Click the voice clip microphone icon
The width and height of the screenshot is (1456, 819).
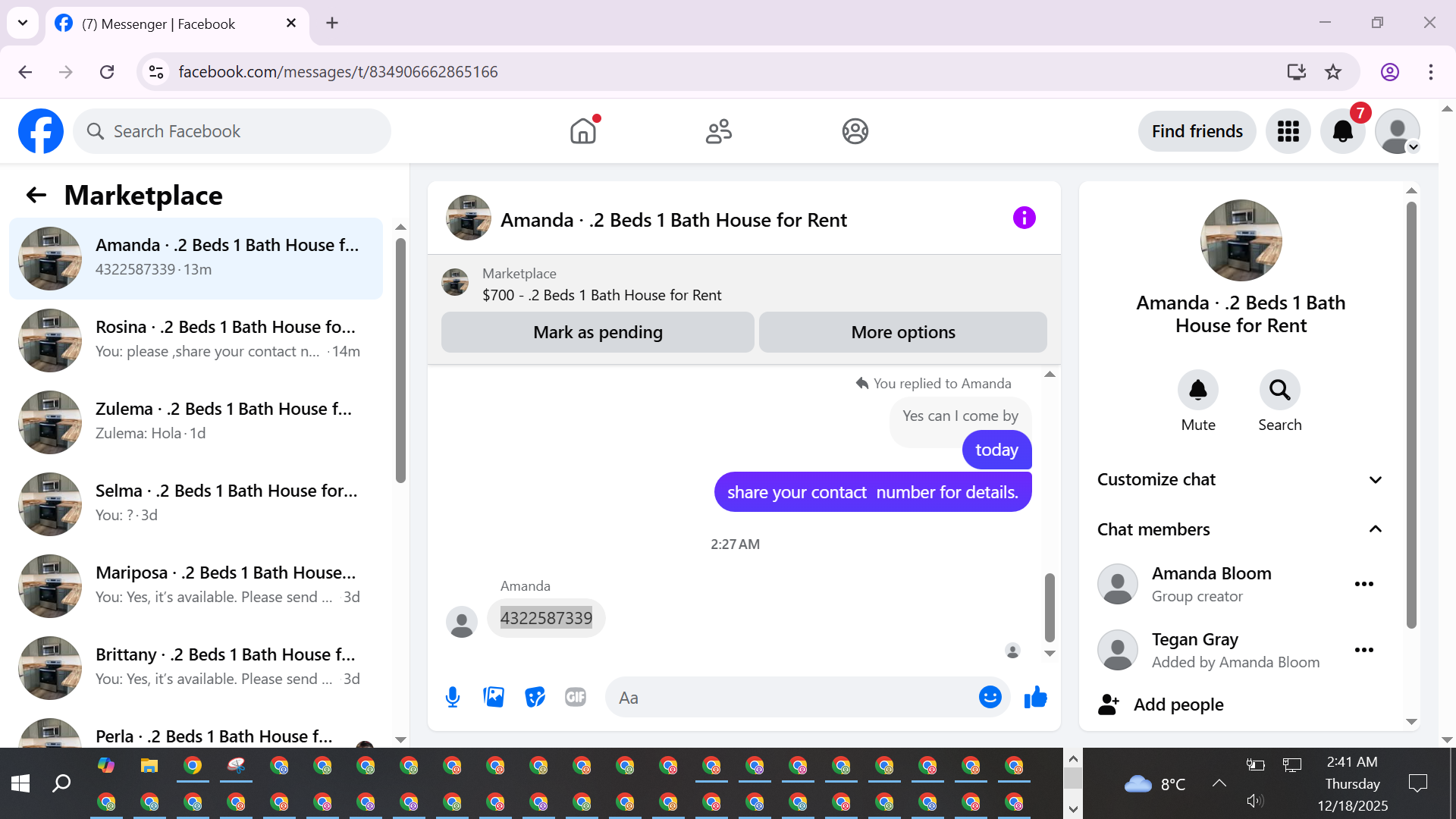(453, 697)
